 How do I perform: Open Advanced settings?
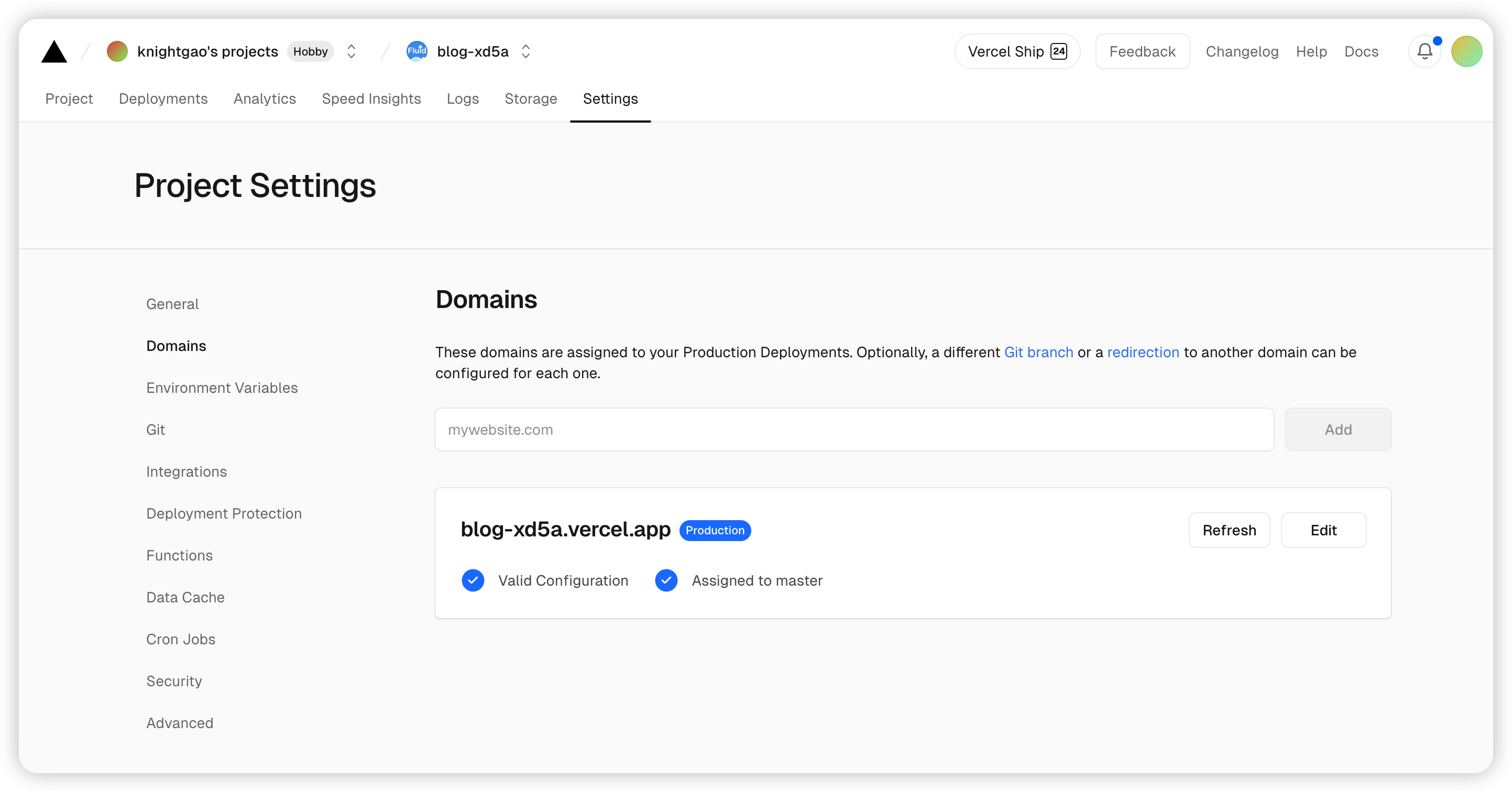(180, 723)
